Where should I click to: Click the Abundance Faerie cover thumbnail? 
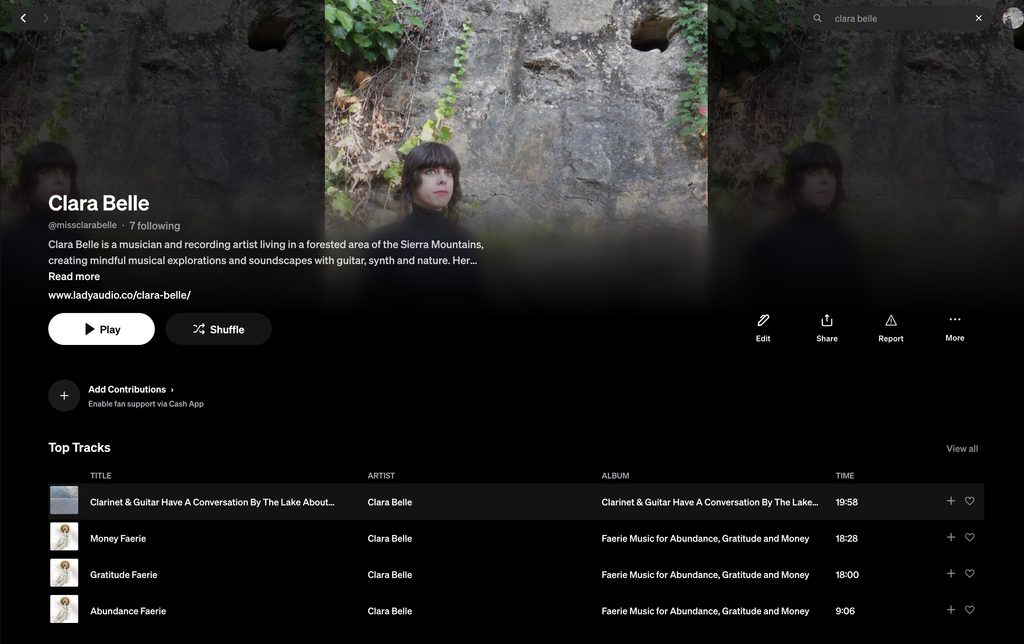tap(64, 609)
